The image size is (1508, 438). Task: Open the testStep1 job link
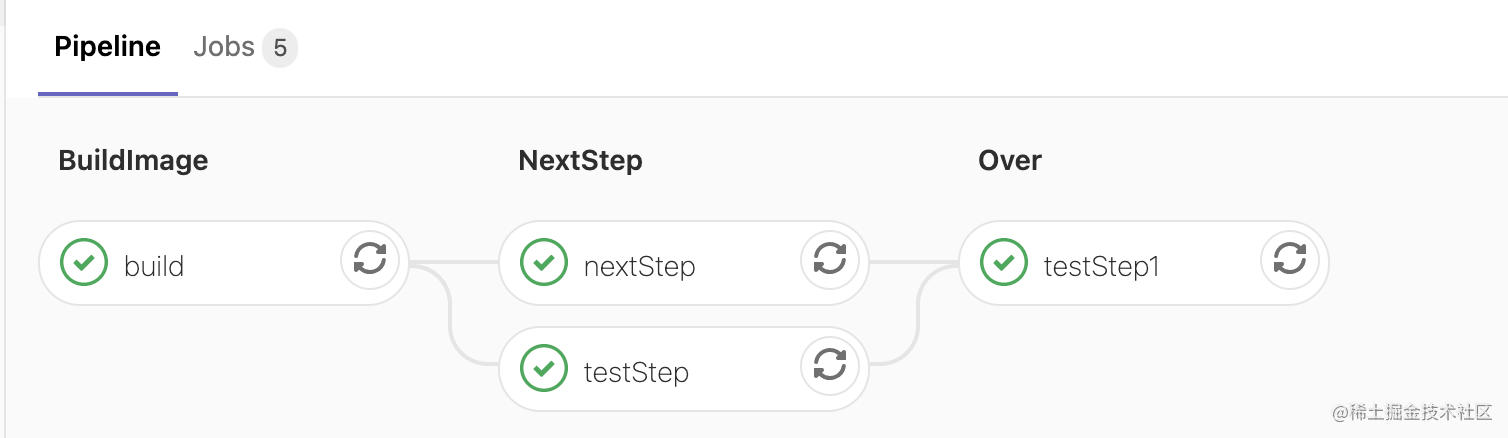[1101, 267]
